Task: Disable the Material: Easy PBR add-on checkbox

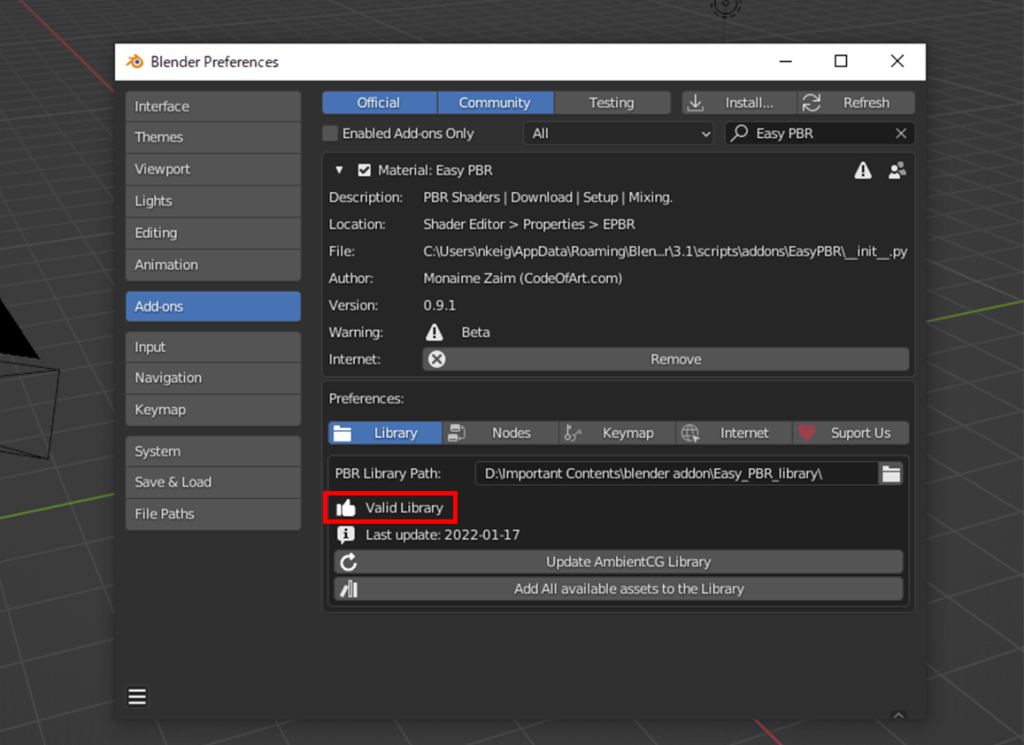Action: point(364,170)
